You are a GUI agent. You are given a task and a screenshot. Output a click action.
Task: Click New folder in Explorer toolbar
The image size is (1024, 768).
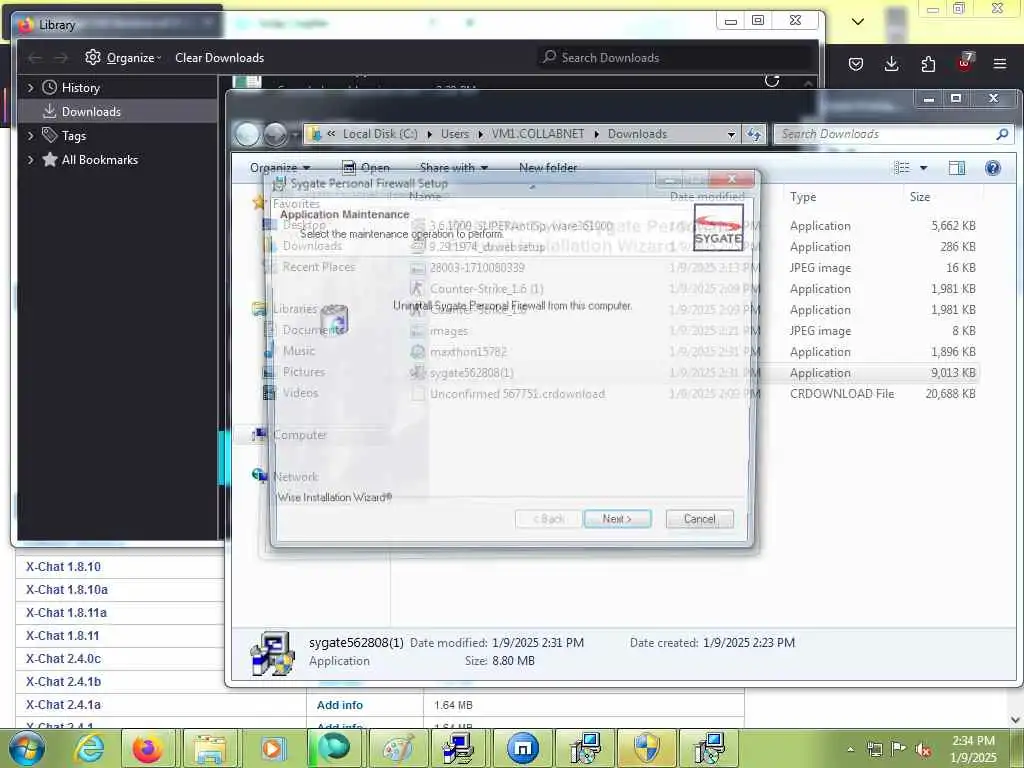pyautogui.click(x=548, y=168)
